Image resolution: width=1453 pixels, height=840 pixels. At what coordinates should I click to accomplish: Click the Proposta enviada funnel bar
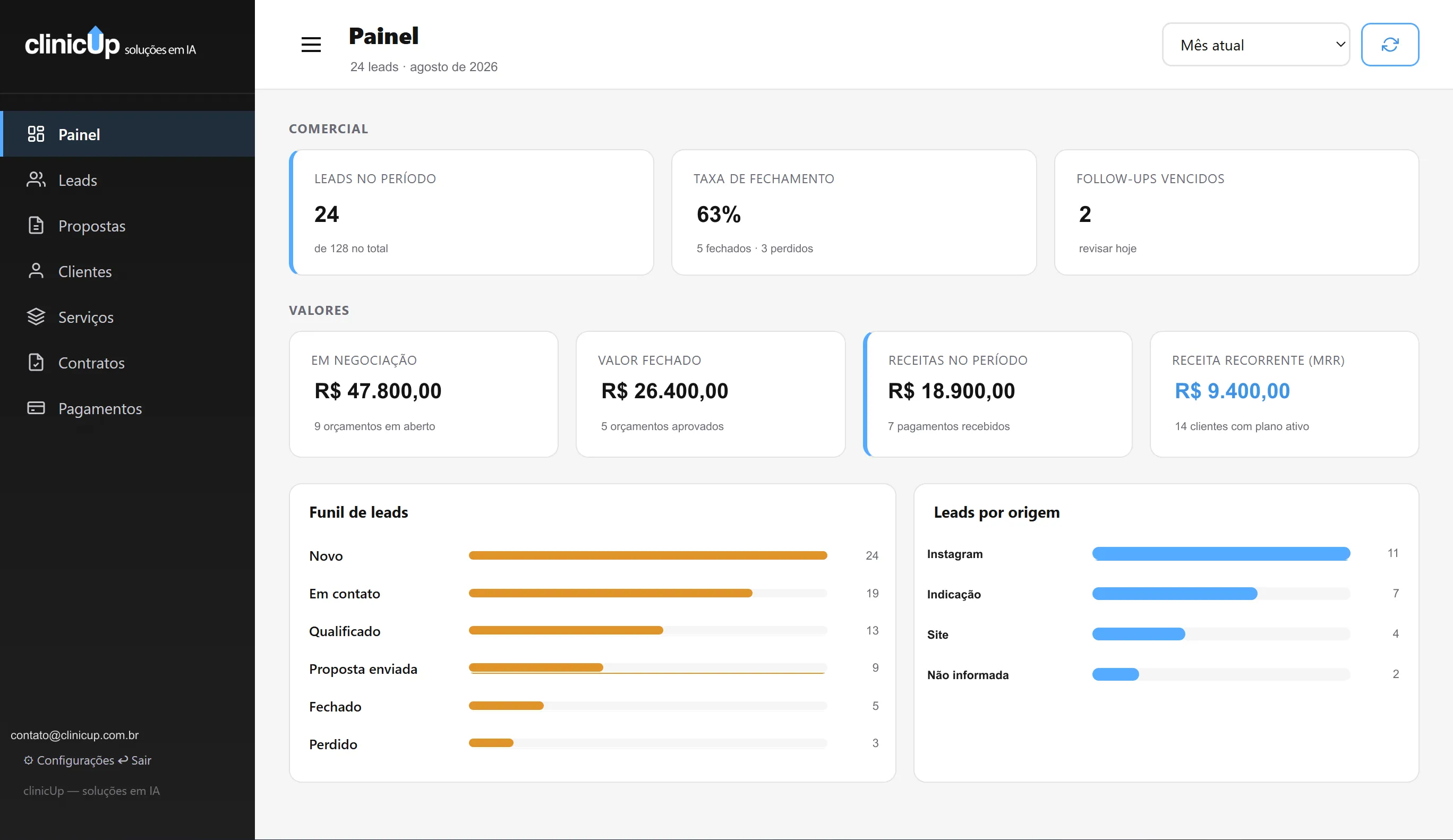647,667
